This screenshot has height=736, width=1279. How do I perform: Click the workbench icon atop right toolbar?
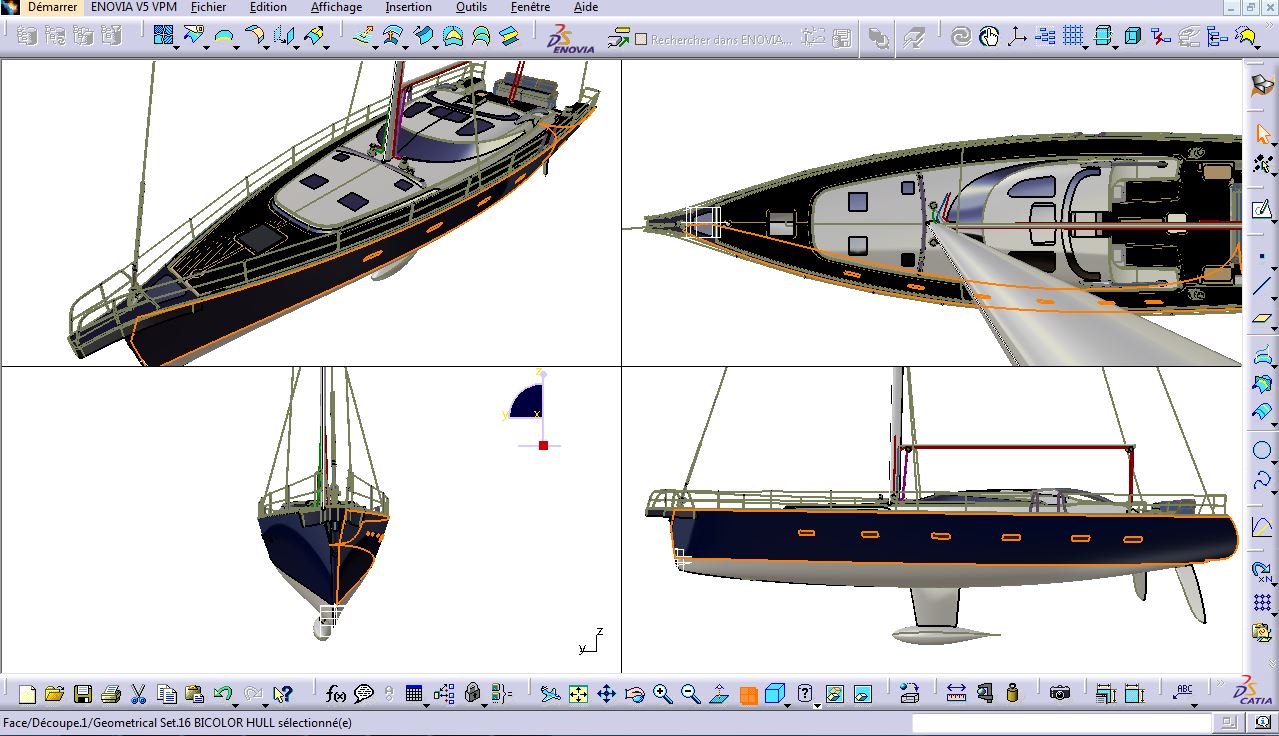[x=1262, y=86]
